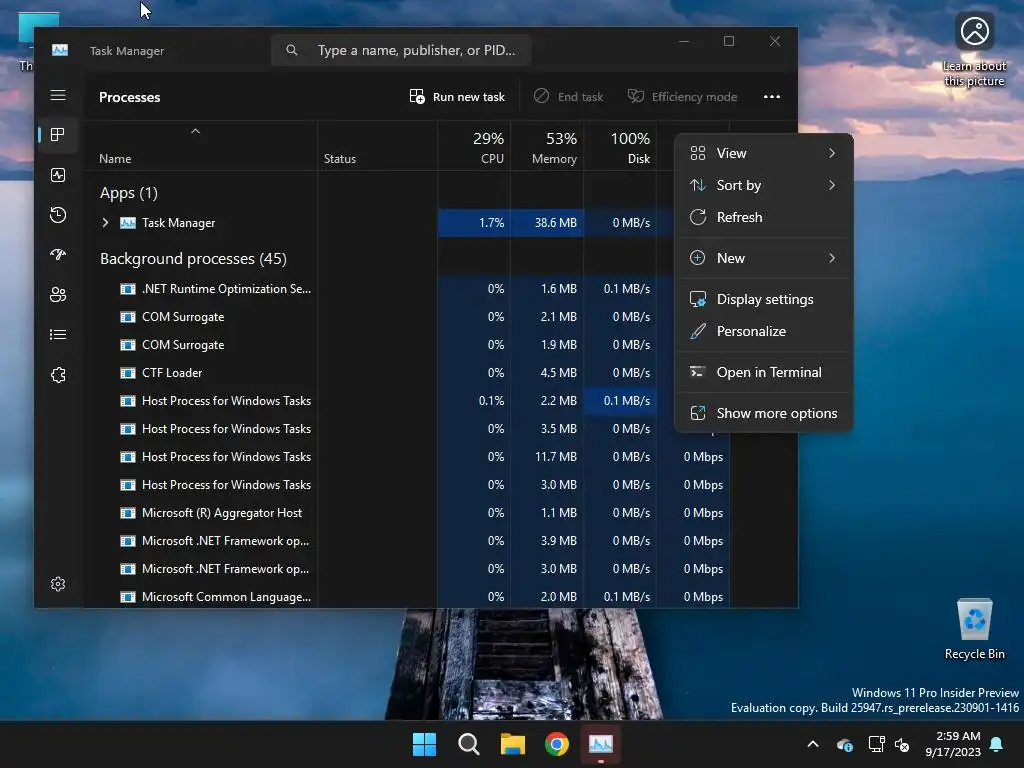Open Display settings from context menu
Image resolution: width=1024 pixels, height=768 pixels.
763,299
